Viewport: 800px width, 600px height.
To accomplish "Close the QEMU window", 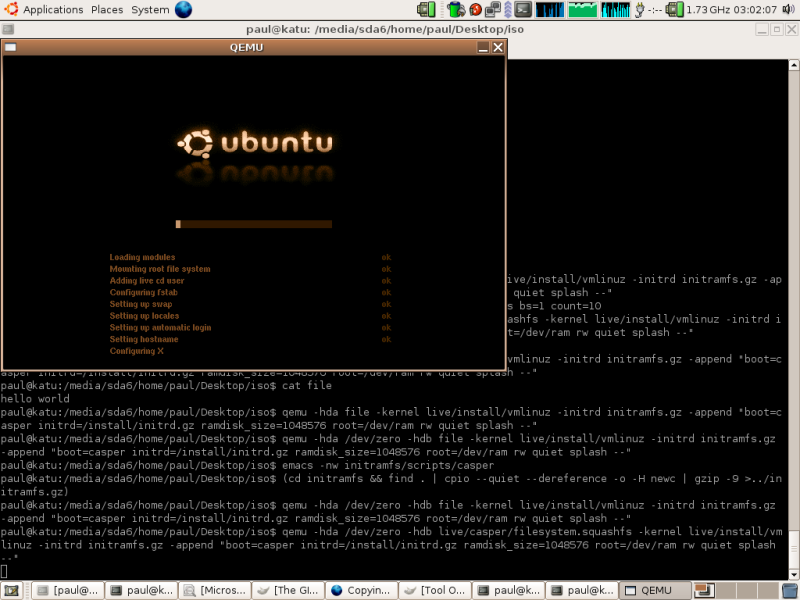I will coord(498,47).
